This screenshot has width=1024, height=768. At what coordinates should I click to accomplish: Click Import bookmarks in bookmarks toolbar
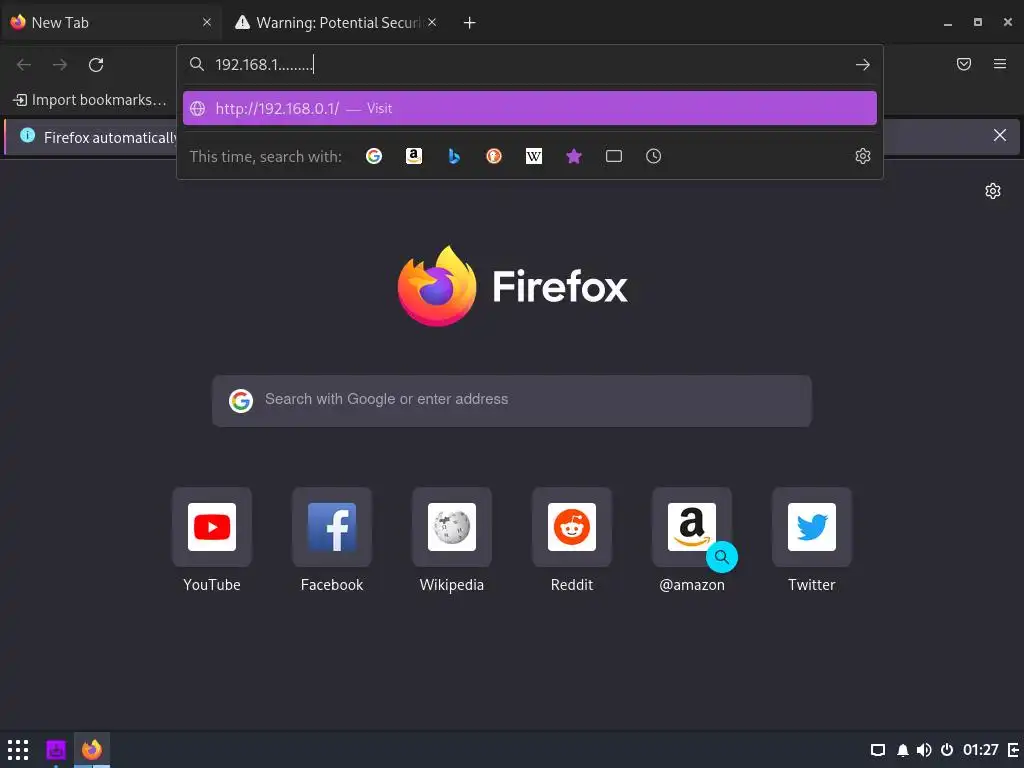pos(90,100)
